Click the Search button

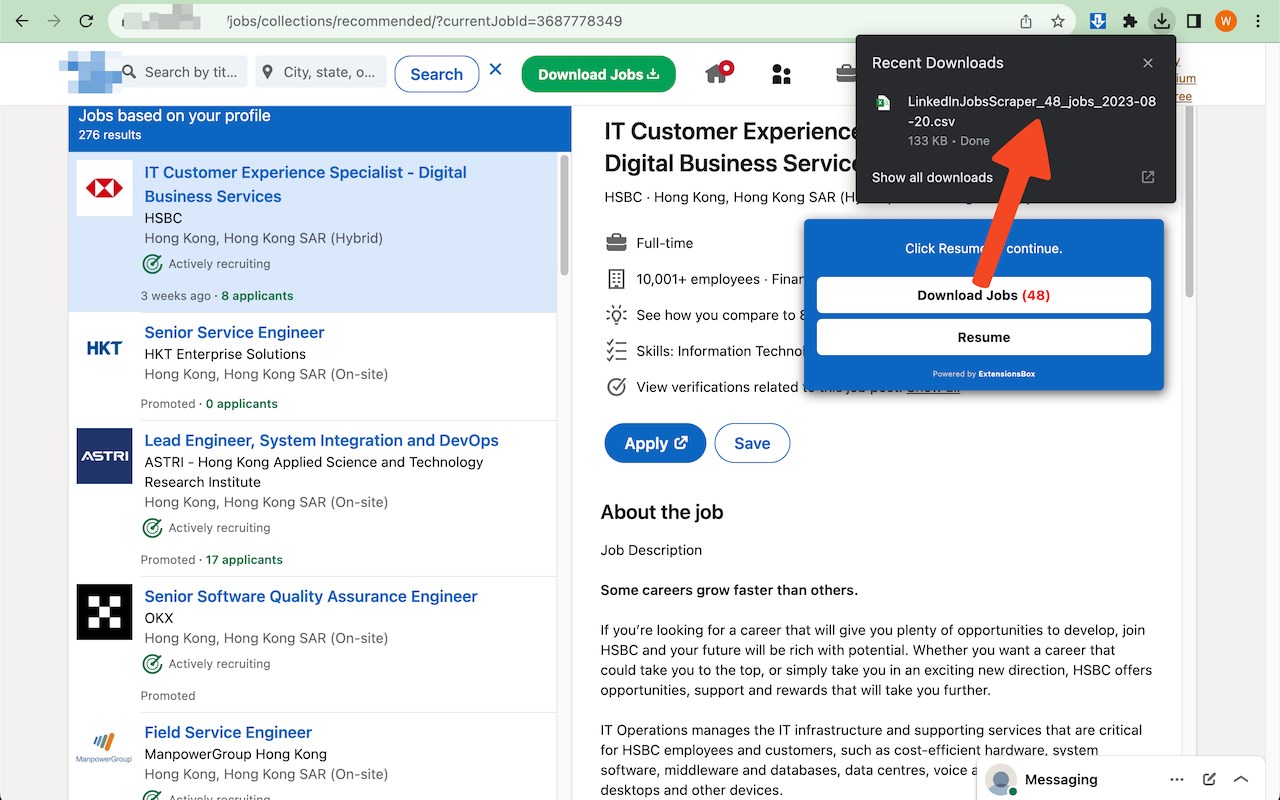point(436,74)
